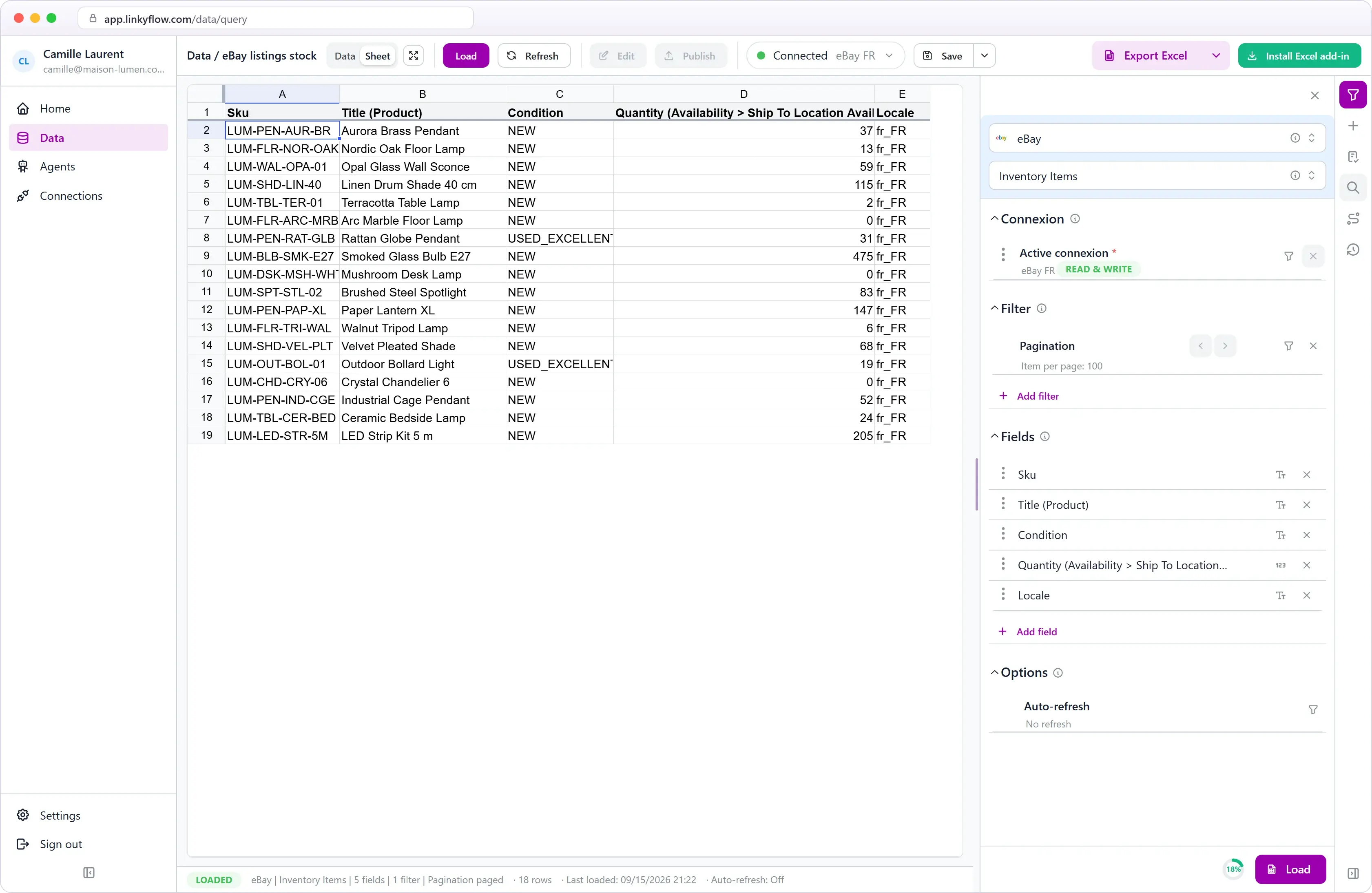1372x893 pixels.
Task: Click the info icon next to Fields heading
Action: tap(1044, 436)
